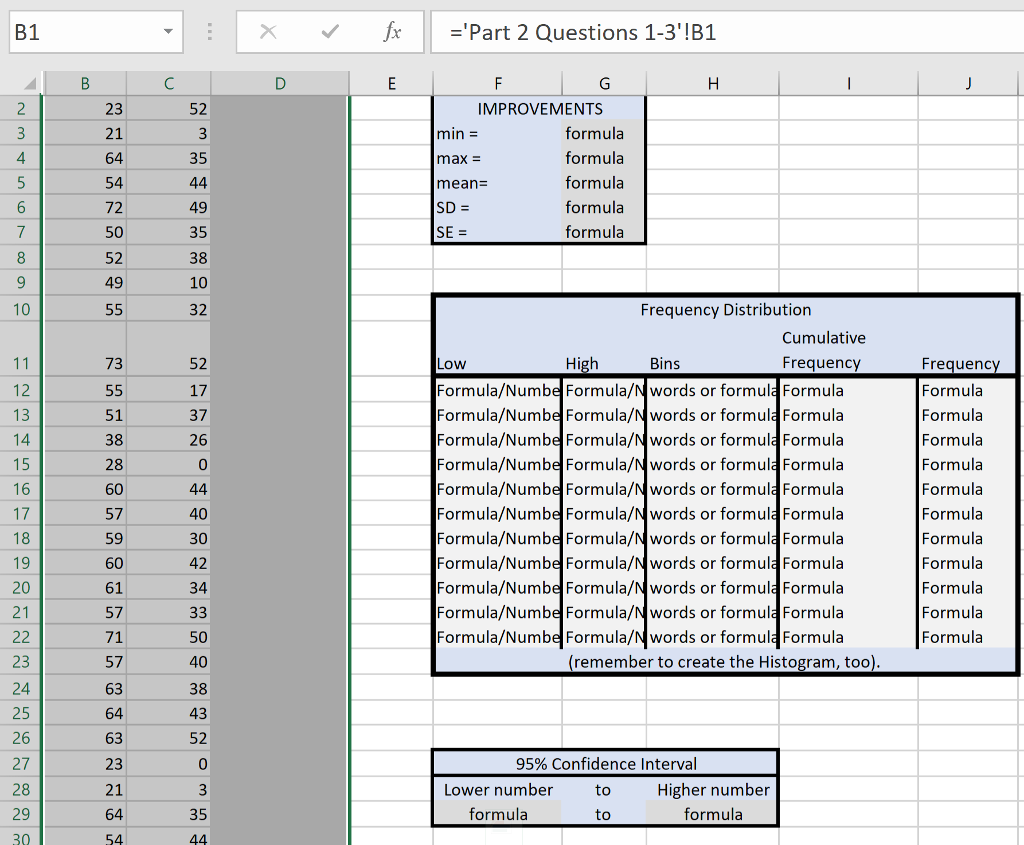Click the Insert Function (fx) icon
The width and height of the screenshot is (1024, 845).
click(391, 31)
